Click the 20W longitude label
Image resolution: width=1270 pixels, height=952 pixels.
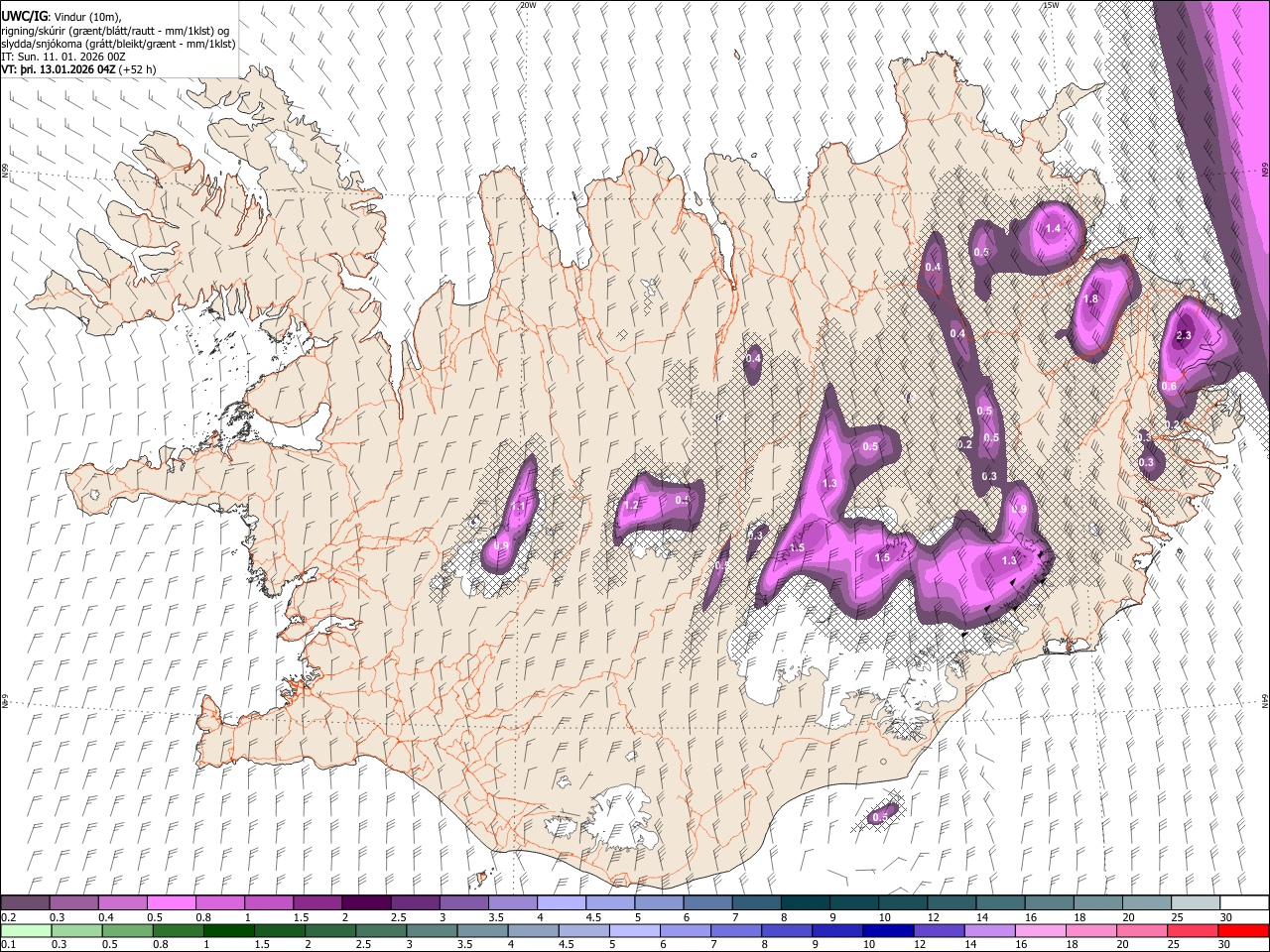[528, 5]
